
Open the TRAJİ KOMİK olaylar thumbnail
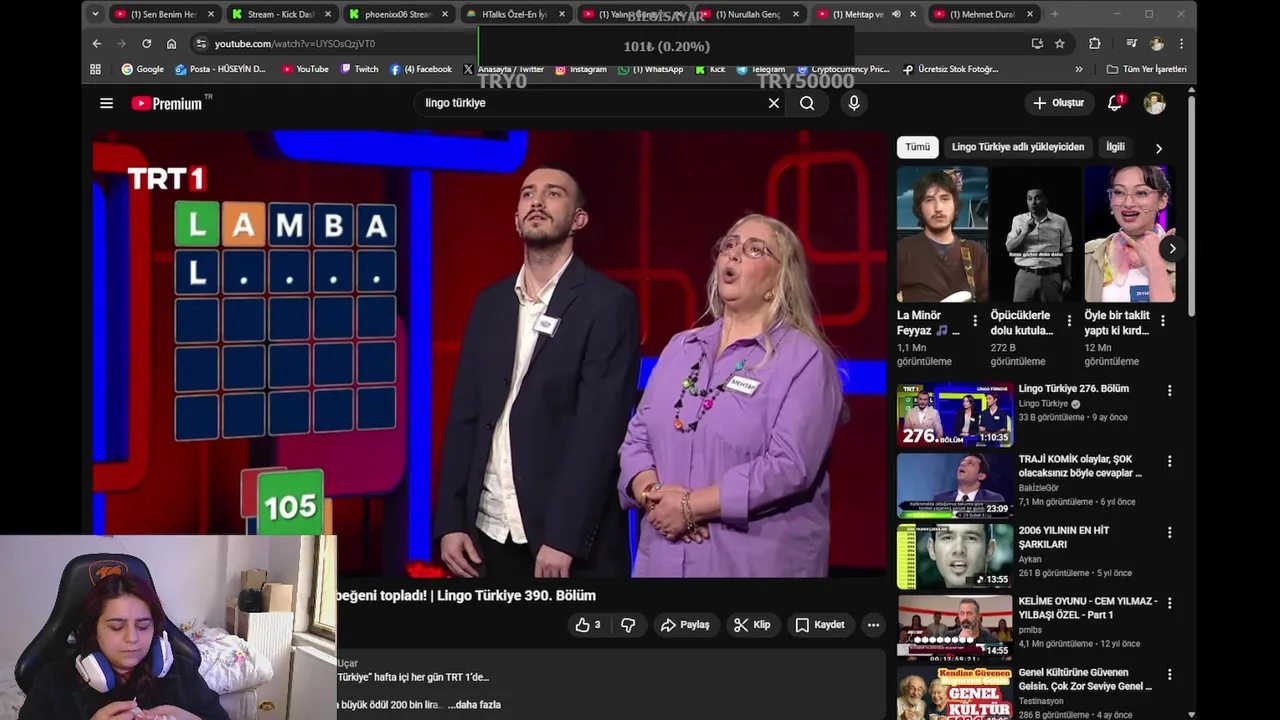955,486
